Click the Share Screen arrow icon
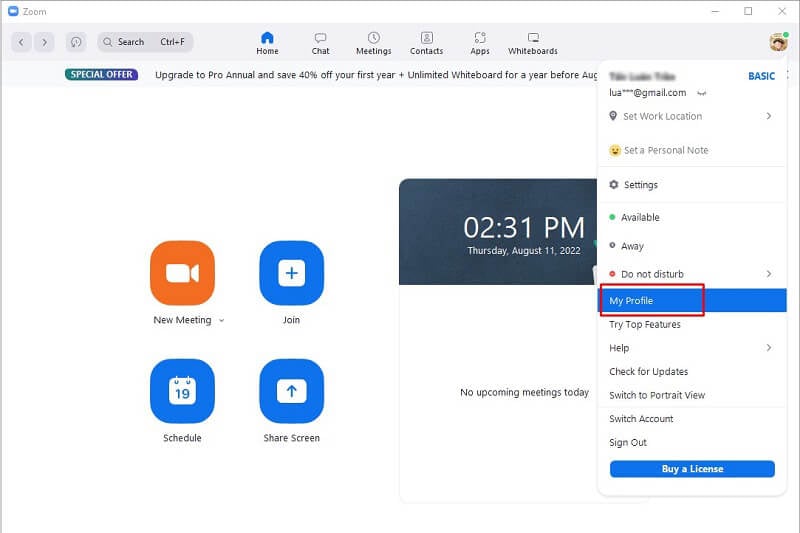Viewport: 800px width, 533px height. tap(291, 391)
